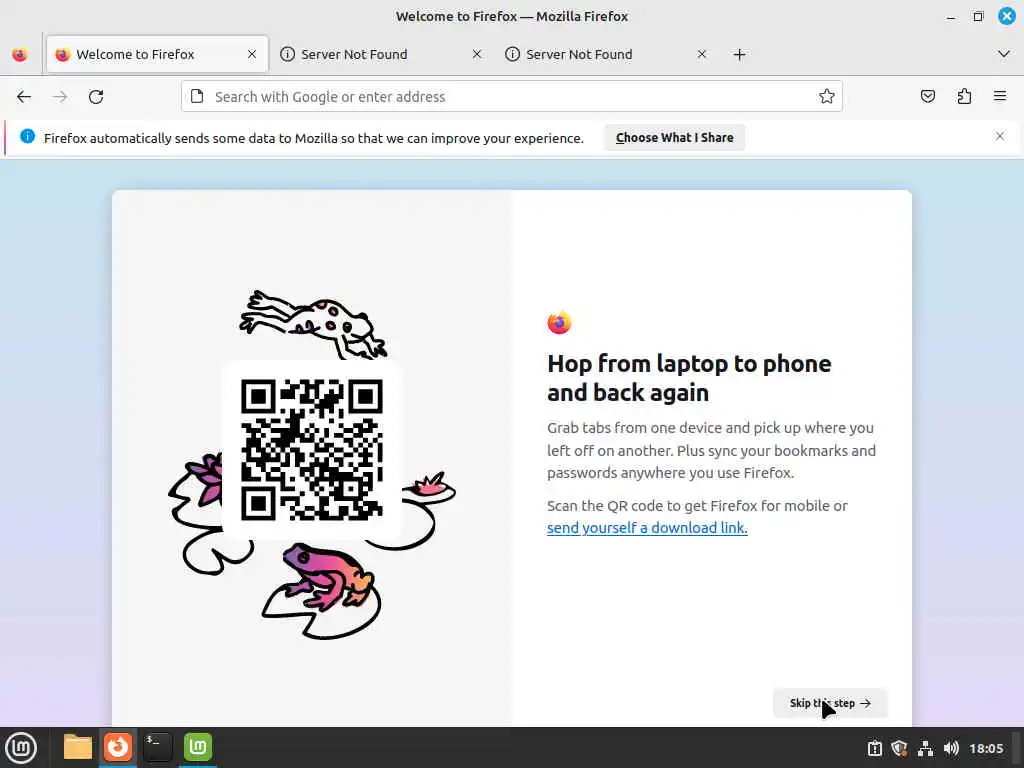
Task: Click Skip this step button
Action: [830, 703]
